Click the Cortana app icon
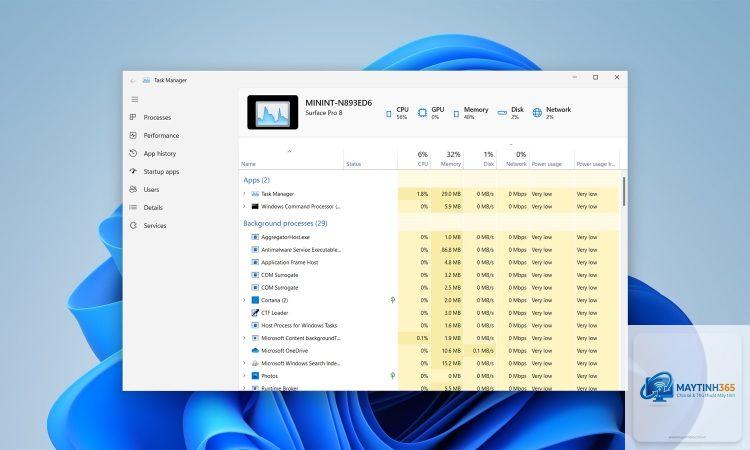The image size is (750, 450). 255,300
